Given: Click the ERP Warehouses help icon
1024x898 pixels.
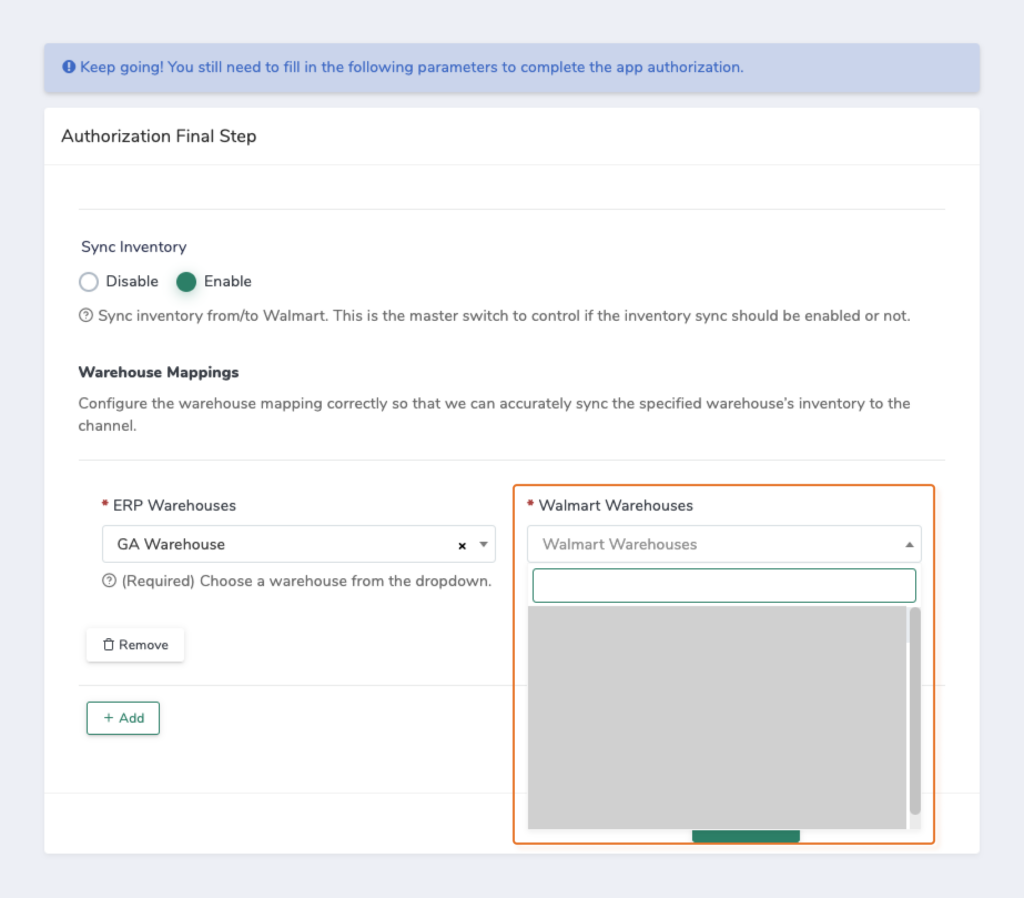Looking at the screenshot, I should [109, 581].
